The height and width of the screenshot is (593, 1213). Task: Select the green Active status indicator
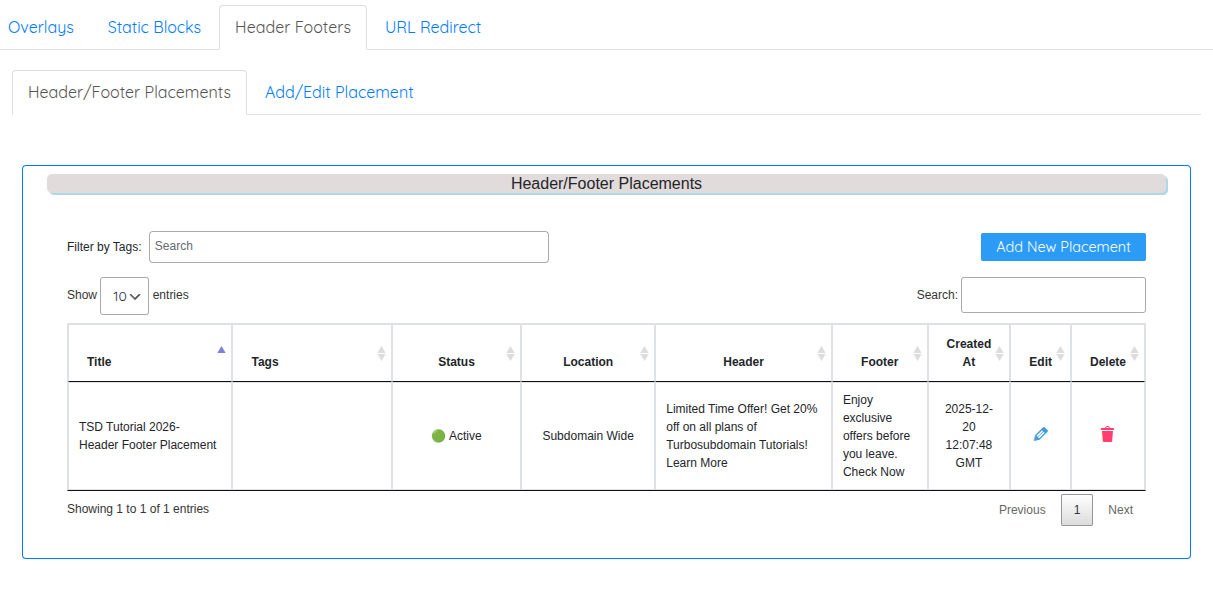(440, 435)
